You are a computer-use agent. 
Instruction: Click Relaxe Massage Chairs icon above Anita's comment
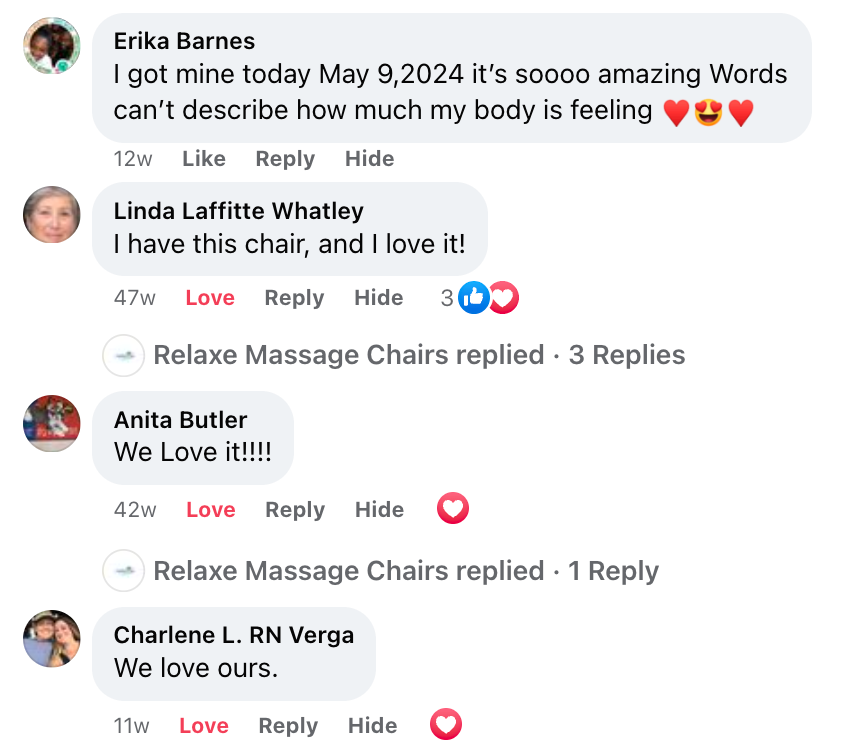point(124,355)
